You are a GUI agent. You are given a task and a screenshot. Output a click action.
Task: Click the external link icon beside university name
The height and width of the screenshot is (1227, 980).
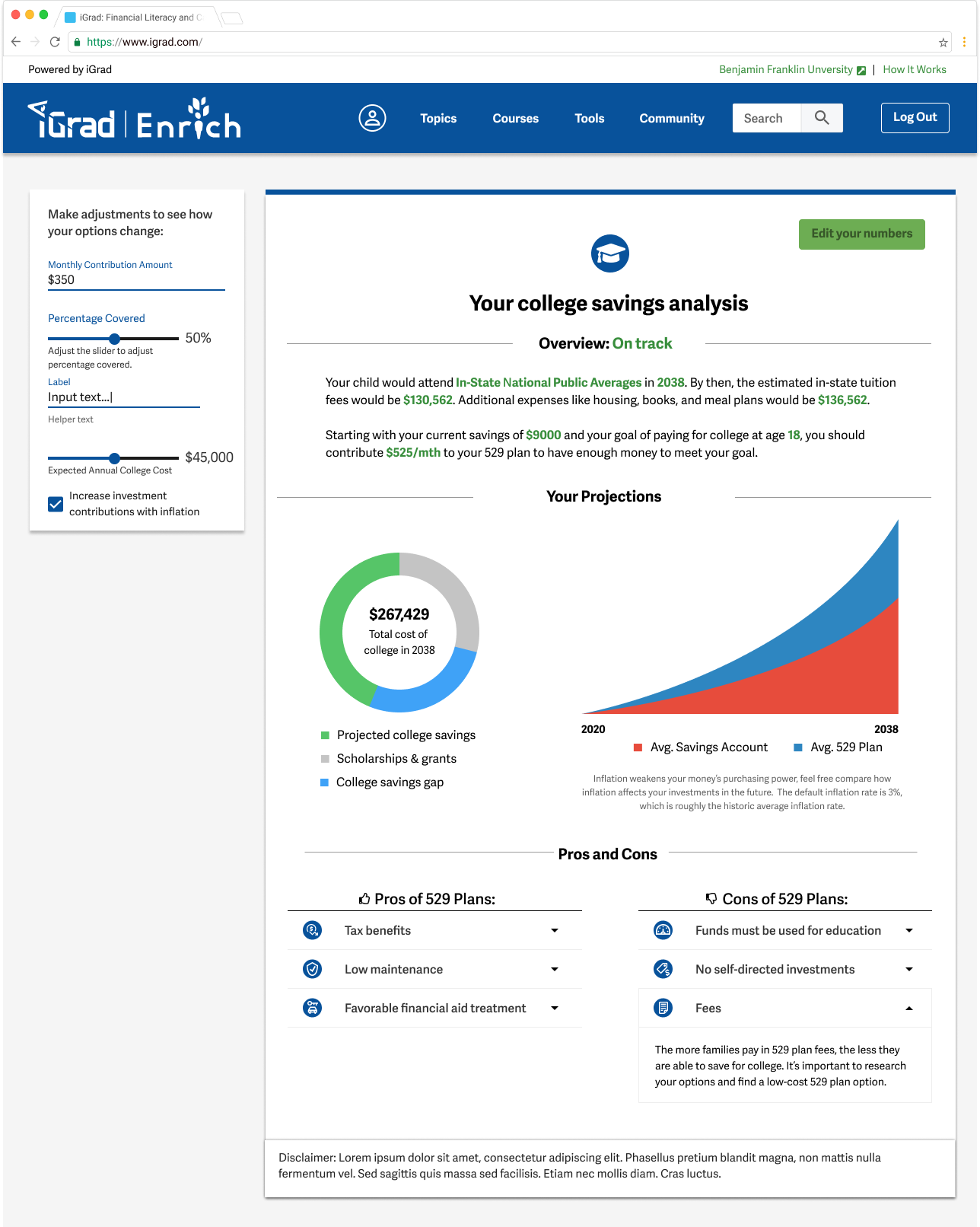[x=861, y=70]
